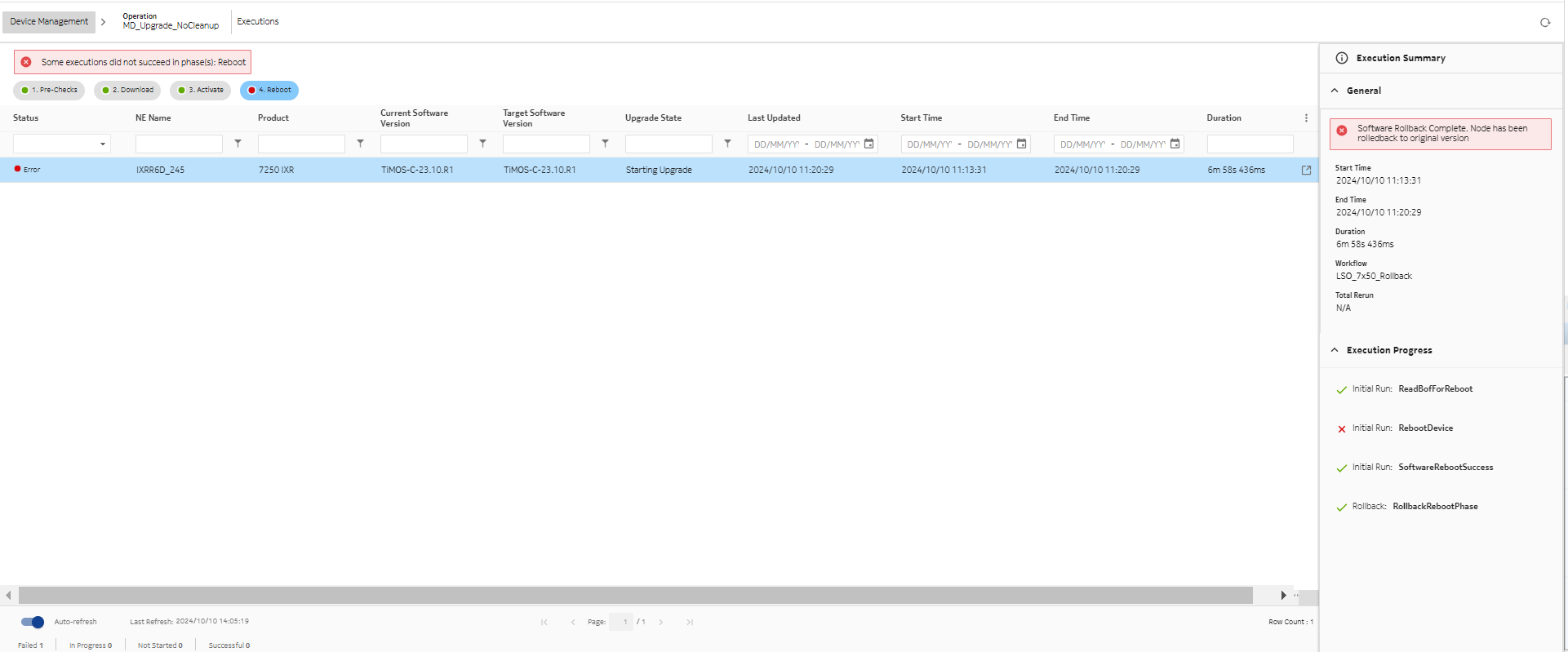Select the 1. Pre-Checks phase tab
The height and width of the screenshot is (652, 1568).
pos(49,91)
